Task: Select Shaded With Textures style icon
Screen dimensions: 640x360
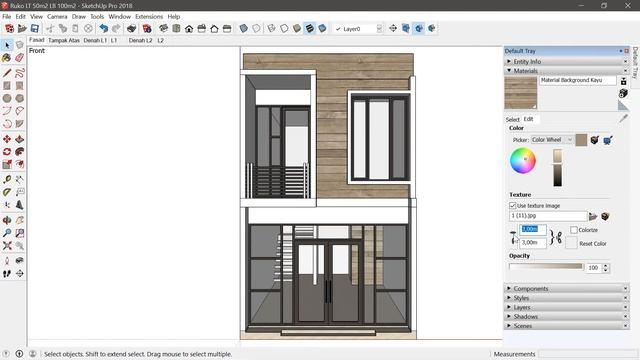Action: coord(310,29)
